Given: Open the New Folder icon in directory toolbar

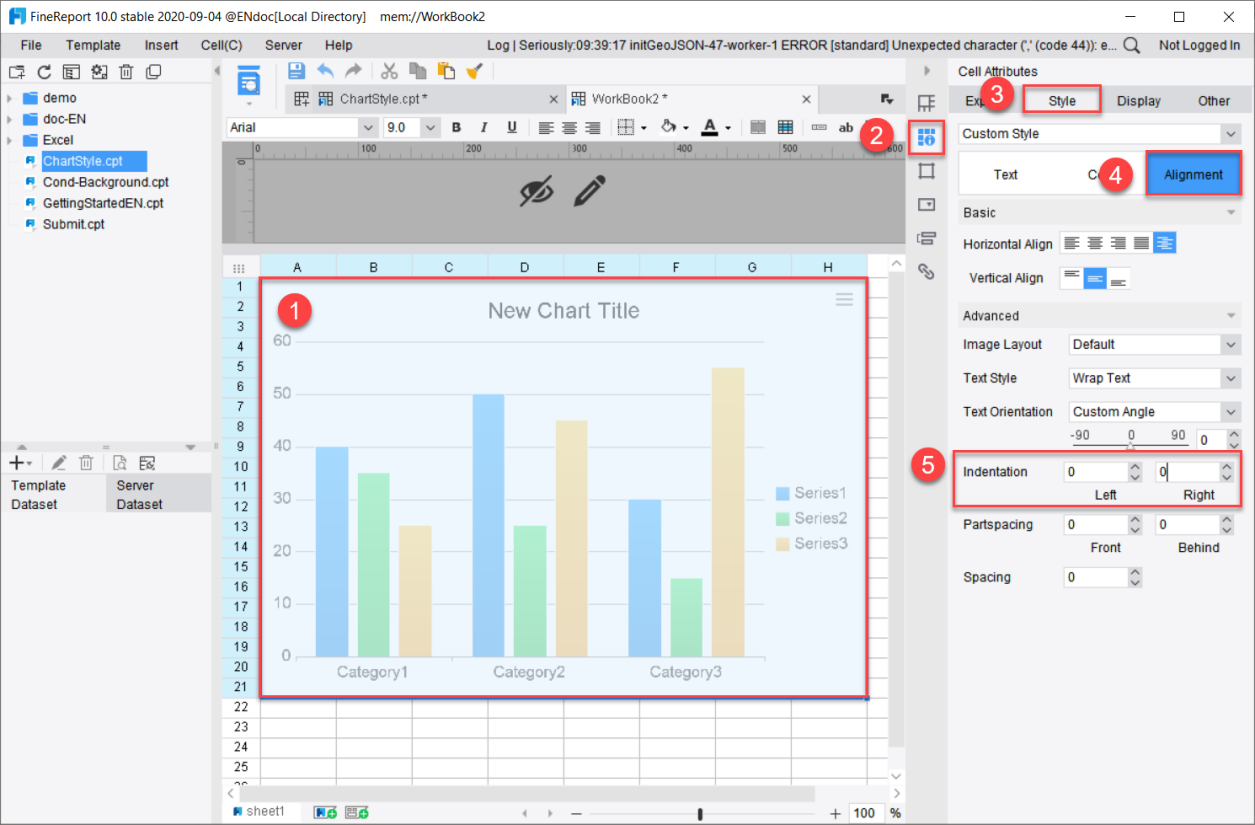Looking at the screenshot, I should [14, 71].
